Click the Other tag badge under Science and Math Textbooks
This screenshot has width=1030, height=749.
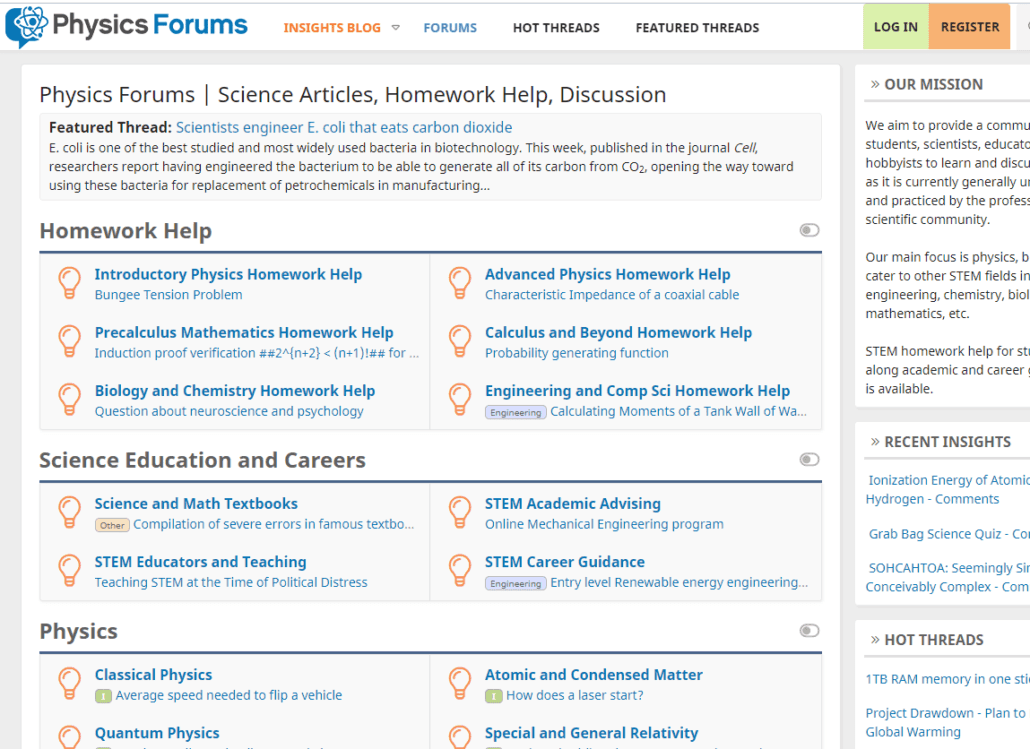coord(112,525)
